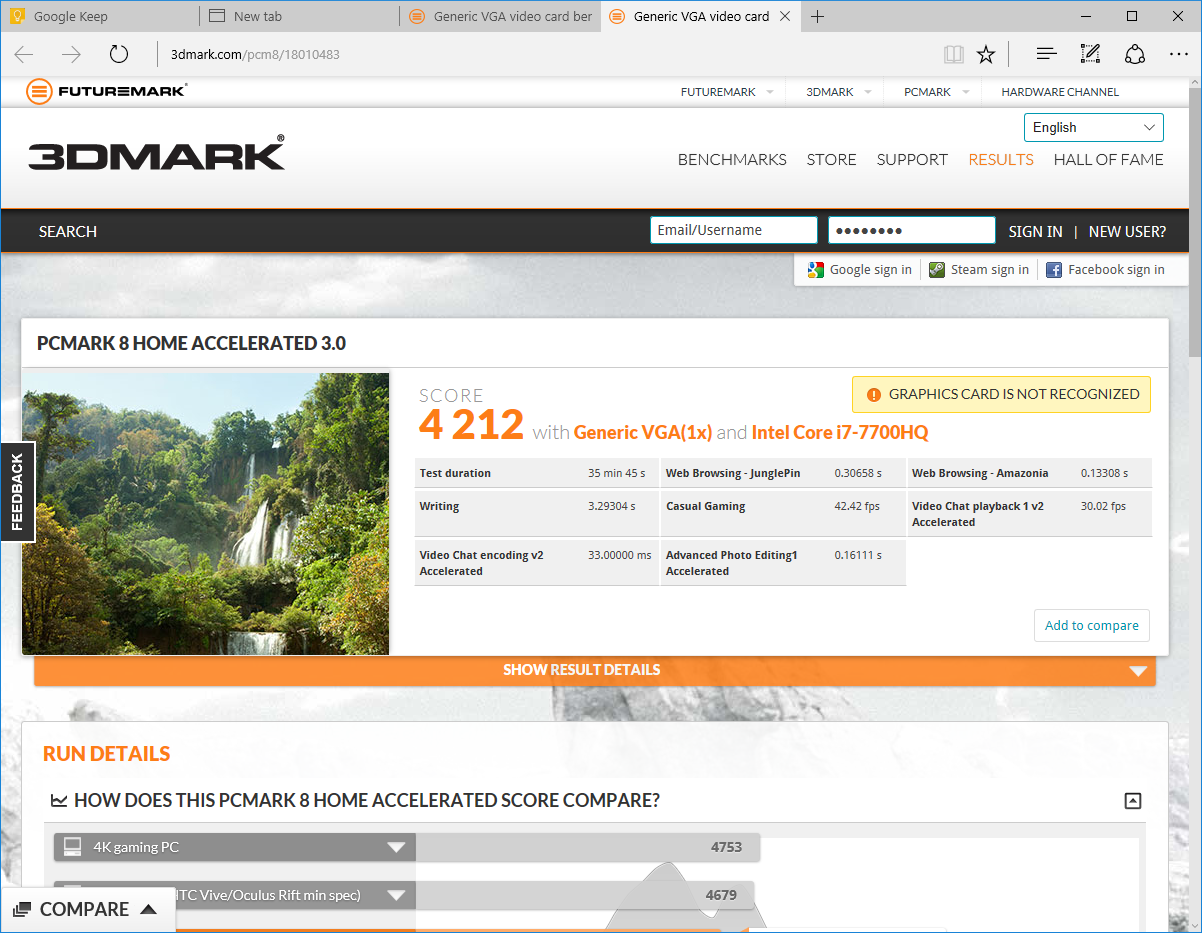Image resolution: width=1202 pixels, height=933 pixels.
Task: Click the jungle waterfall thumbnail
Action: tap(206, 514)
